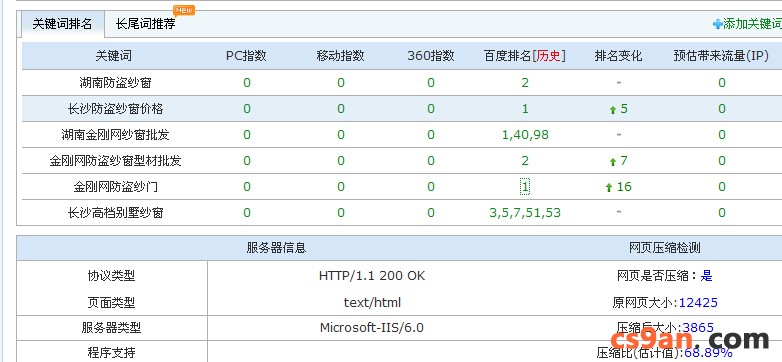Select keyword 湖南金刚网纱窗批发

pos(115,135)
